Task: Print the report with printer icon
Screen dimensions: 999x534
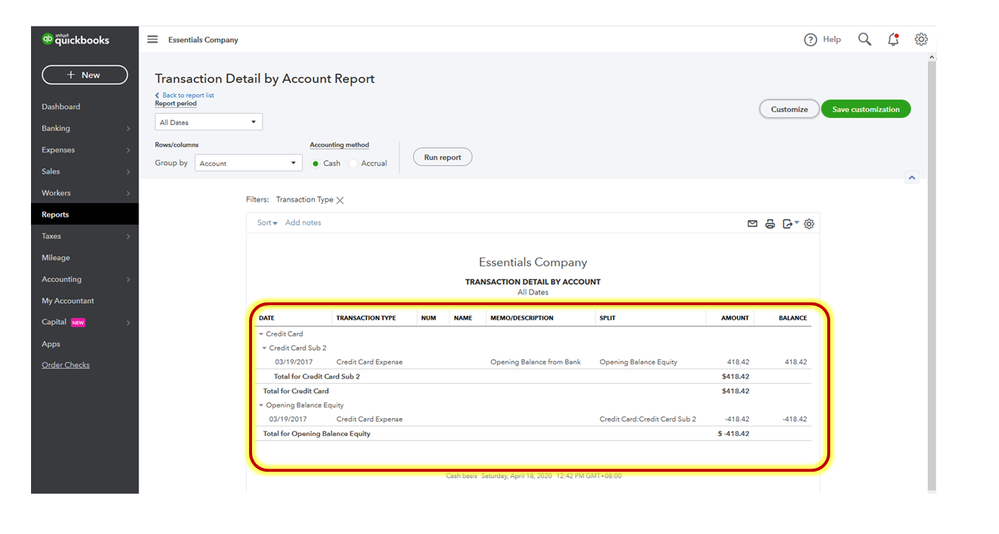Action: point(770,224)
